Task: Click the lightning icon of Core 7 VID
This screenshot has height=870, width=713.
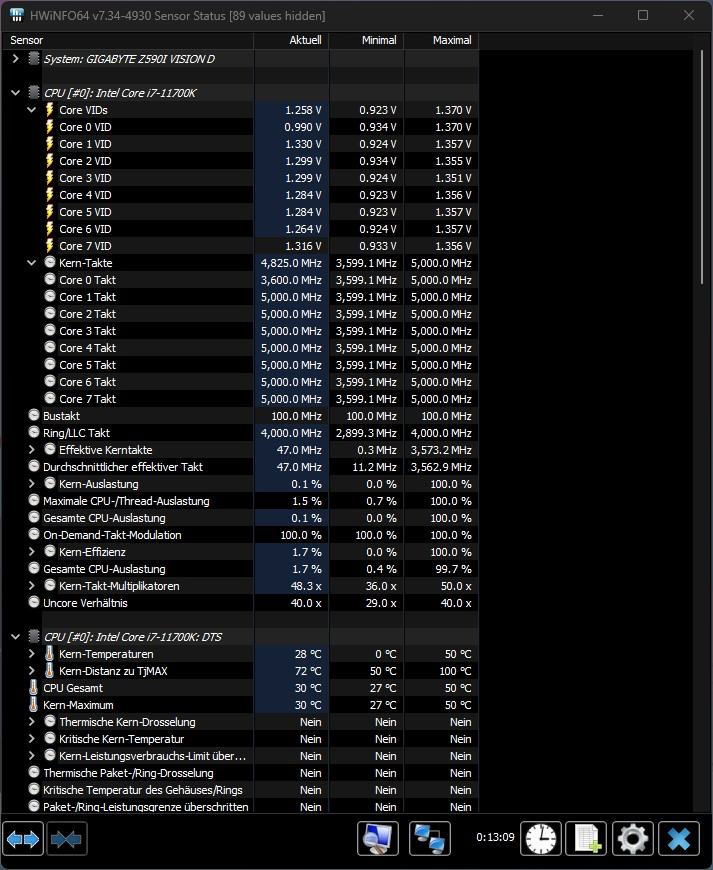Action: coord(49,245)
